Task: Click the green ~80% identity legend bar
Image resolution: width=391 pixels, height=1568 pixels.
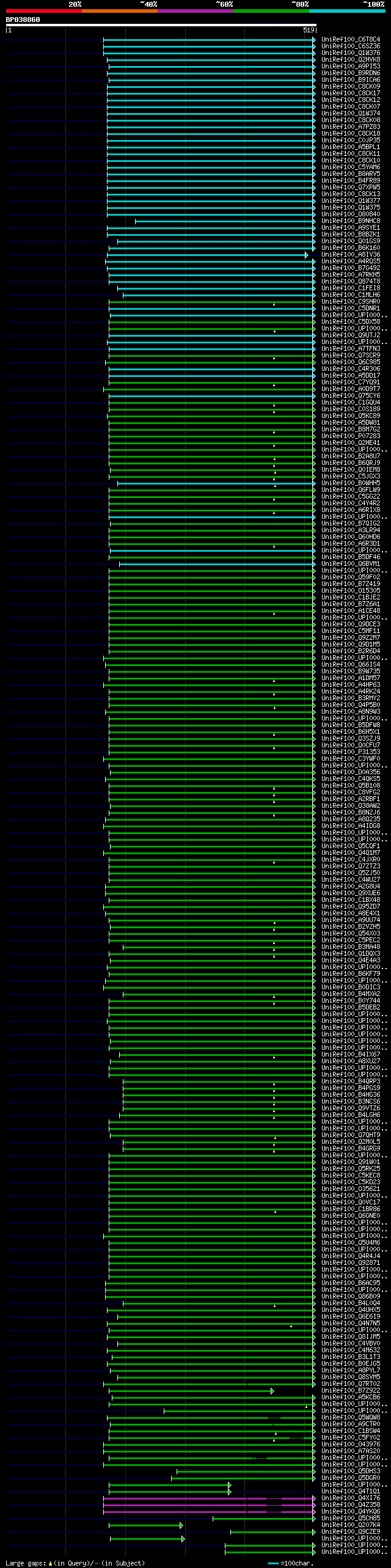Action: (271, 11)
